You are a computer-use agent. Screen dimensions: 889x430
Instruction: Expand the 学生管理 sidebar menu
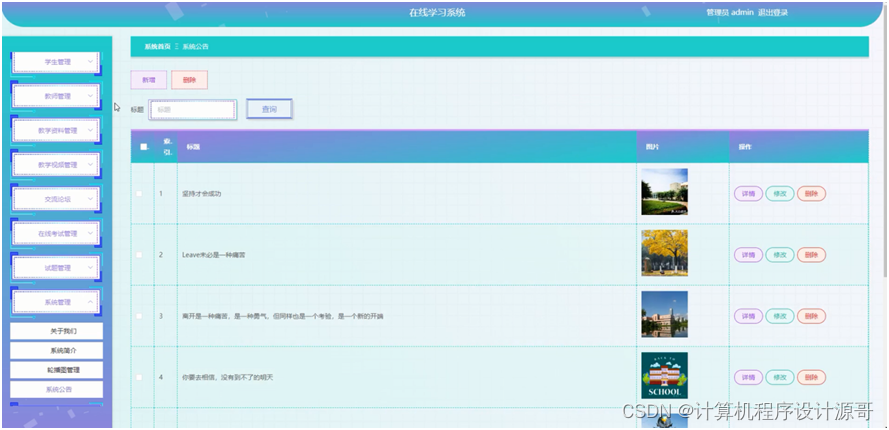pos(56,62)
